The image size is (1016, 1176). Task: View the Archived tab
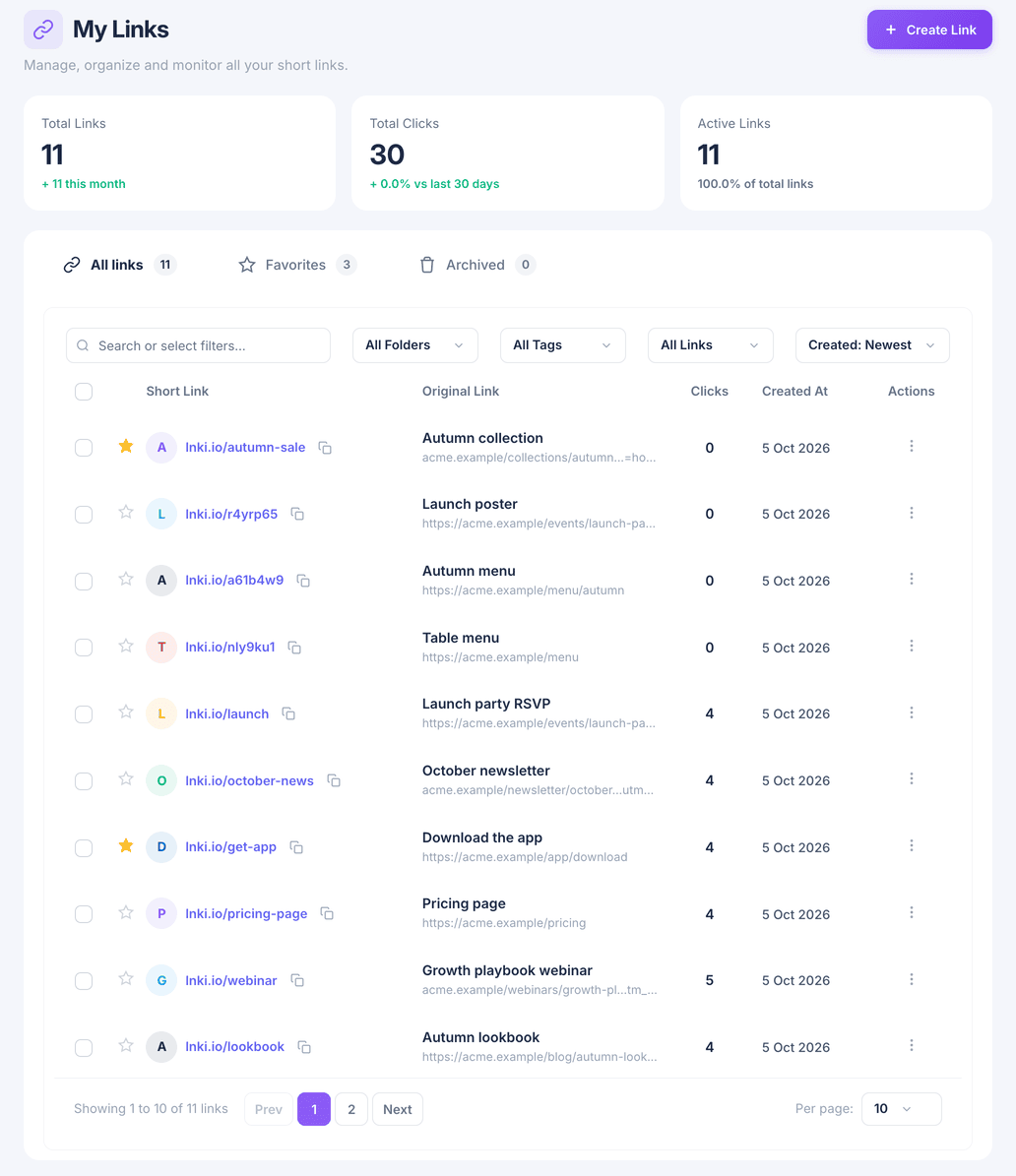click(x=477, y=265)
